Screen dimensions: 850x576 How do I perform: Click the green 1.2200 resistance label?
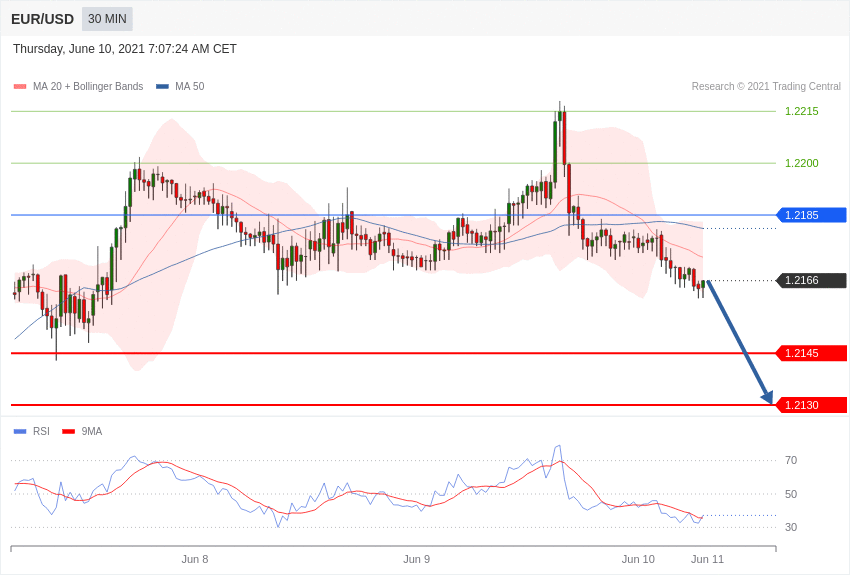[x=802, y=163]
